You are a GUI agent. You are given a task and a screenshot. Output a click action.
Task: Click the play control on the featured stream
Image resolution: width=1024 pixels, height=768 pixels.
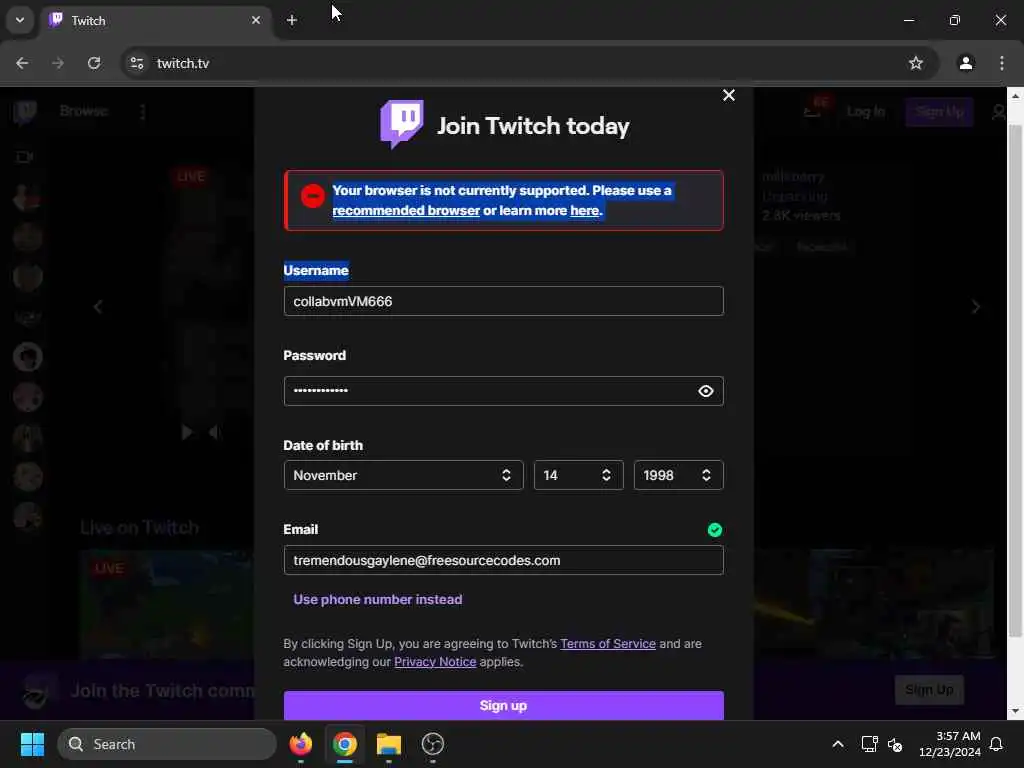click(187, 432)
